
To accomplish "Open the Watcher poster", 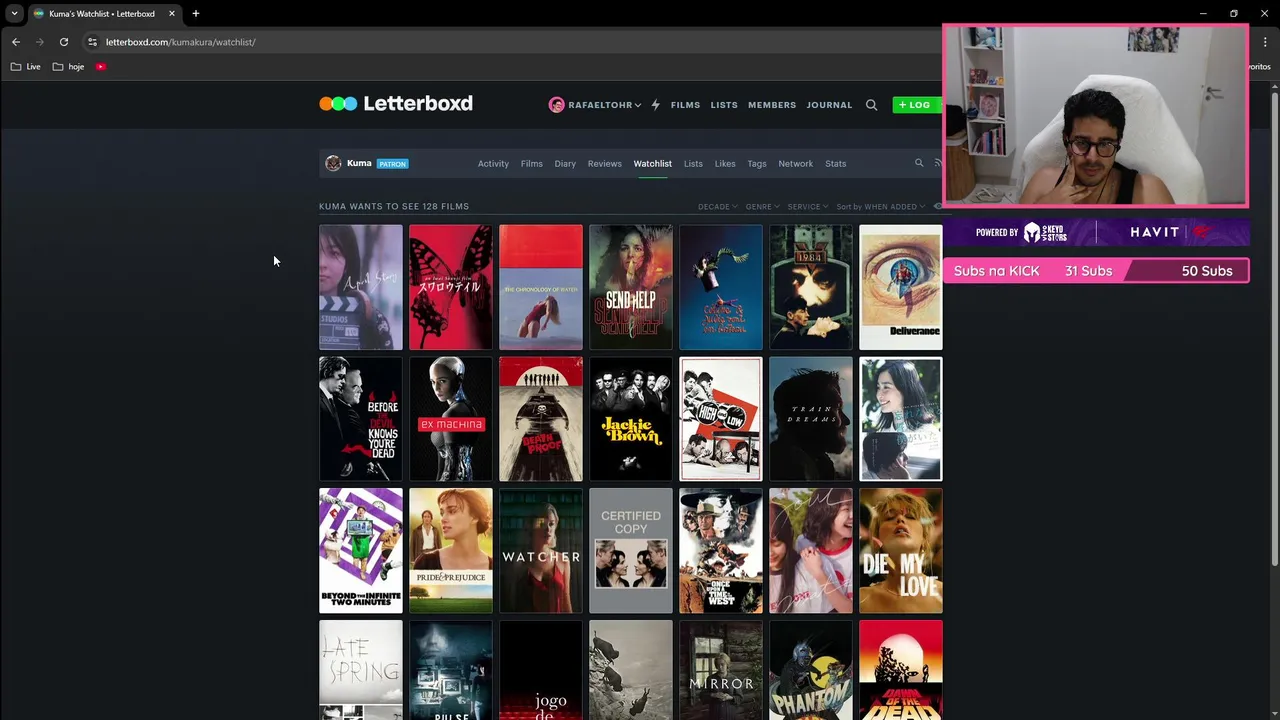I will coord(541,551).
